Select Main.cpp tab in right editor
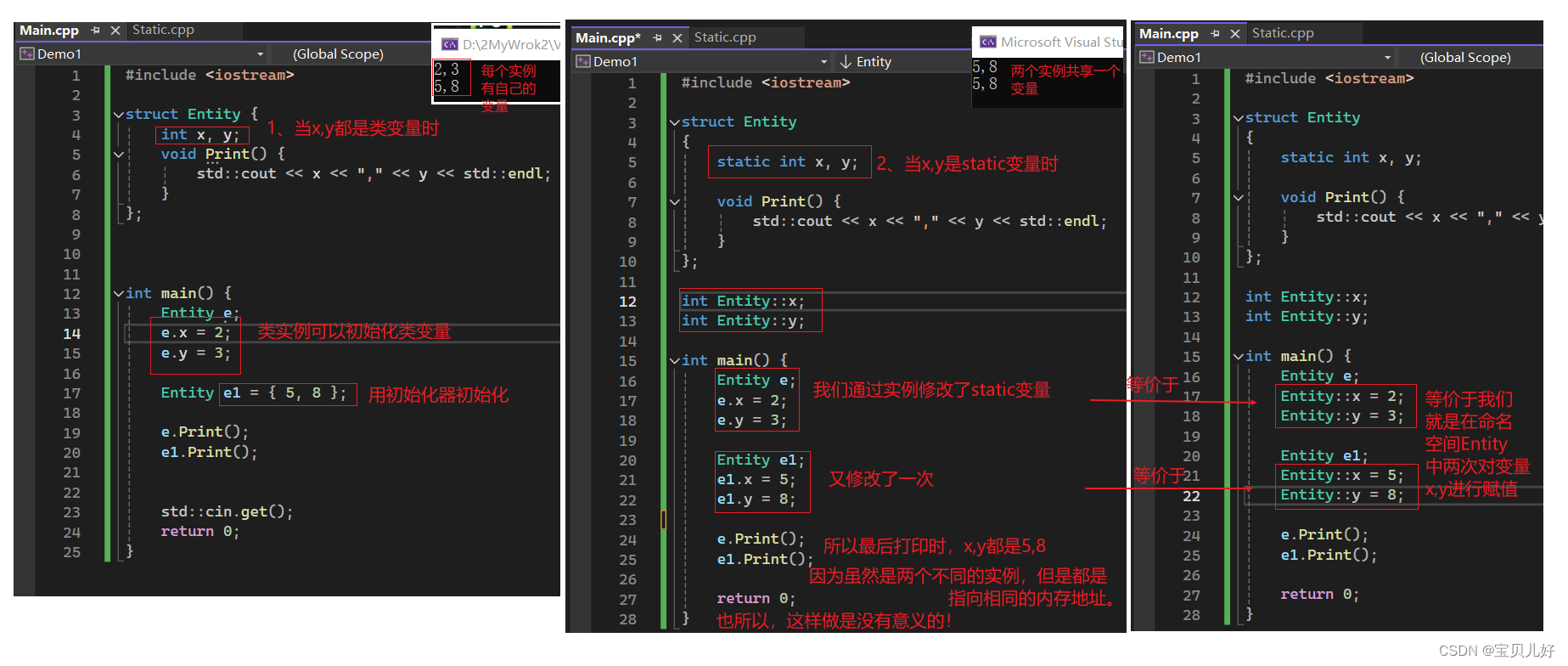This screenshot has width=1568, height=666. pos(1169,34)
